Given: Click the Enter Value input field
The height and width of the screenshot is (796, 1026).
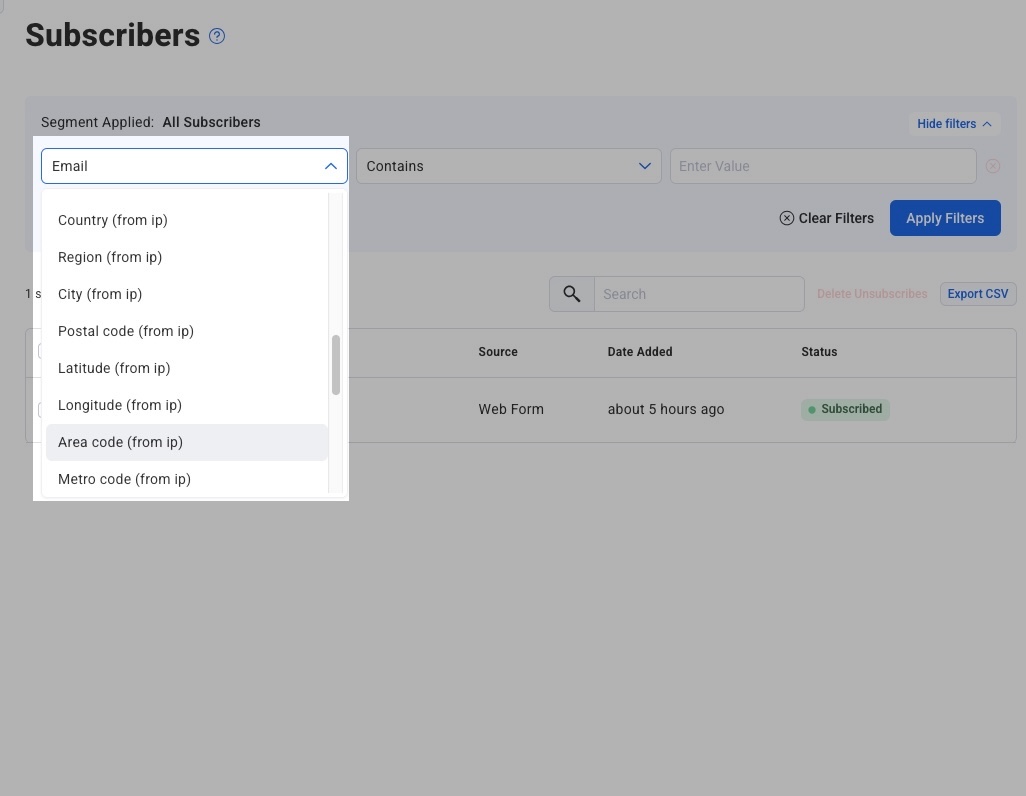Looking at the screenshot, I should pos(822,166).
